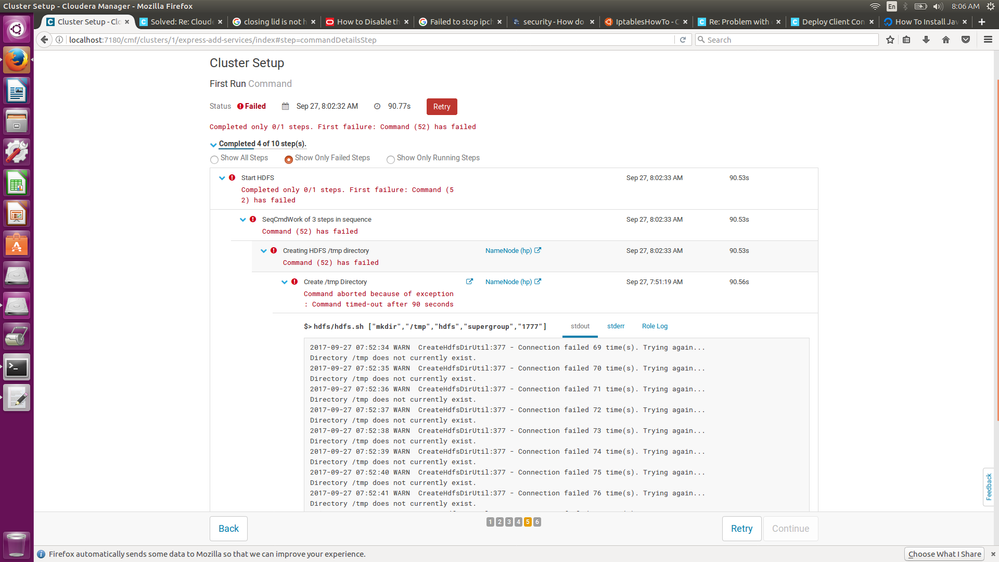The image size is (999, 562).
Task: Switch to the Deploy Client Con browser tab
Action: [832, 22]
